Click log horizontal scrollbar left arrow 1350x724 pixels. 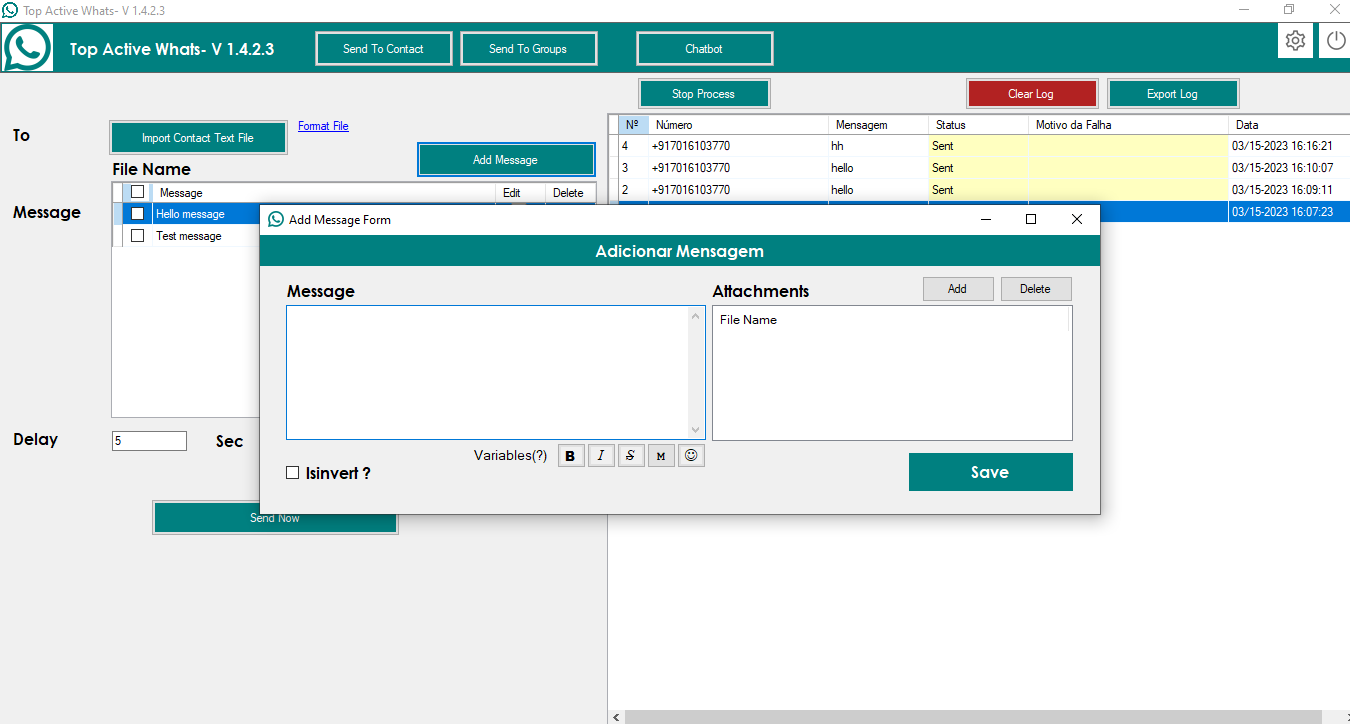pos(616,717)
